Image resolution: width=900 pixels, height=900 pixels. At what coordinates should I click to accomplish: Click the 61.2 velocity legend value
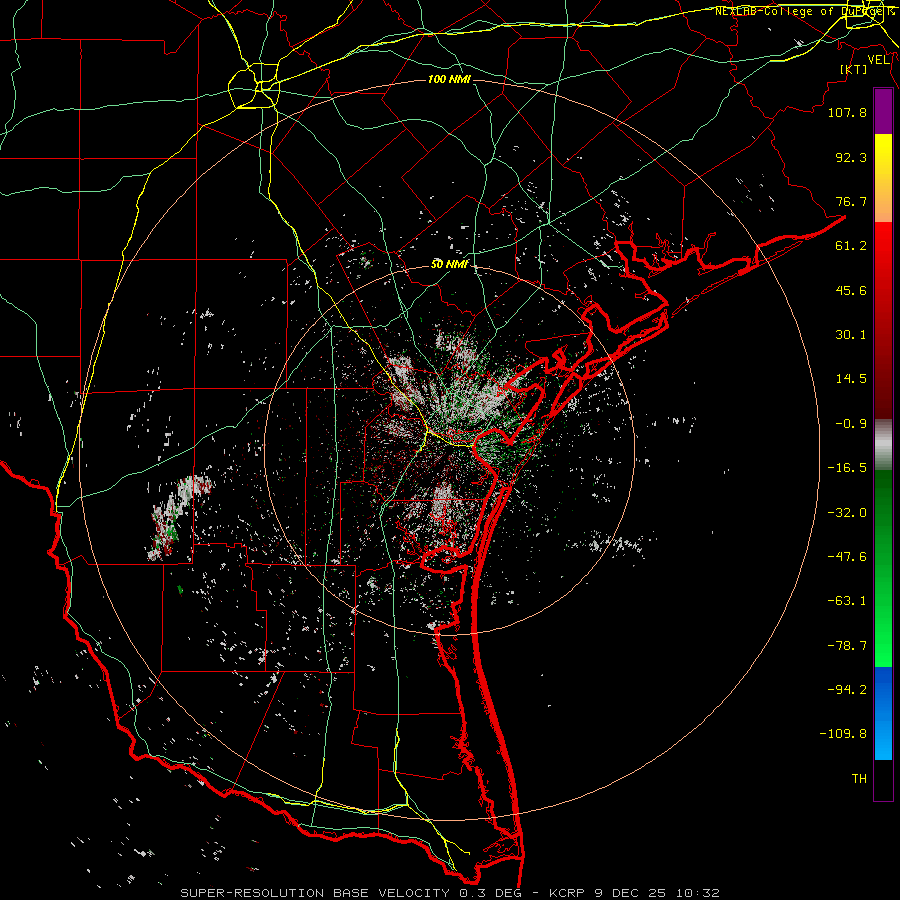tap(851, 246)
